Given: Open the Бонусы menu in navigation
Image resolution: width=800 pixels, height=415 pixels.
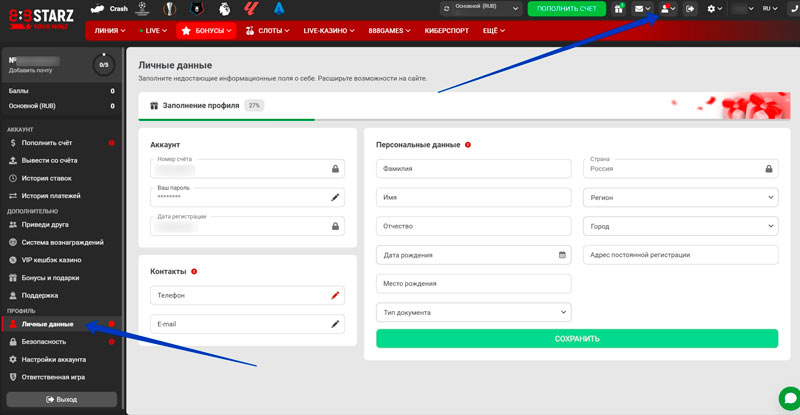Looking at the screenshot, I should [207, 31].
